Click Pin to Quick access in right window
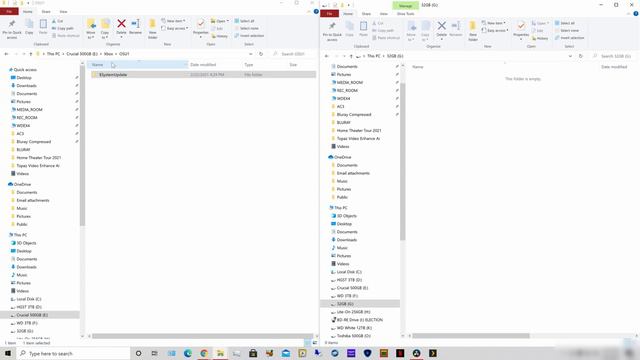640x360 pixels. pos(332,31)
